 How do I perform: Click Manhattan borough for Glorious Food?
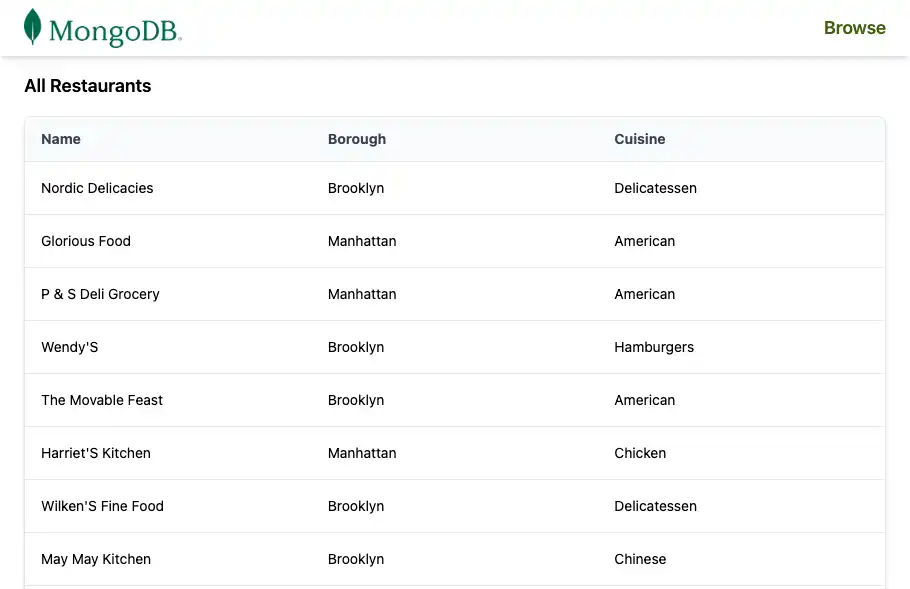[362, 241]
